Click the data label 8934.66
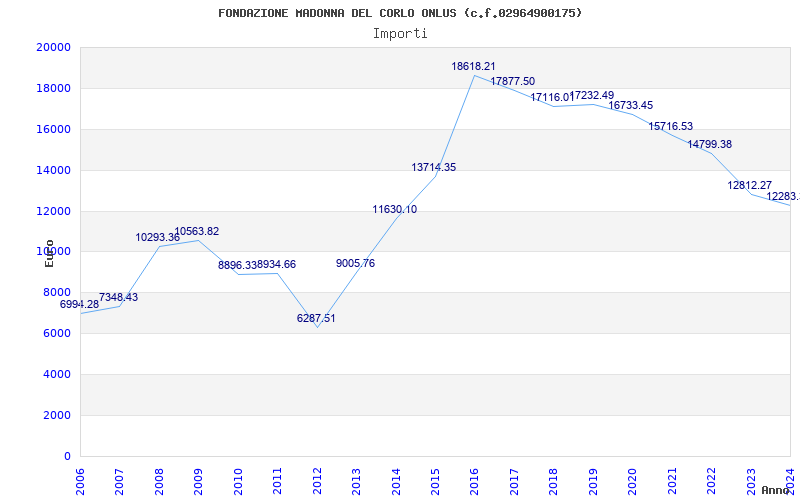This screenshot has height=500, width=800. pyautogui.click(x=277, y=265)
